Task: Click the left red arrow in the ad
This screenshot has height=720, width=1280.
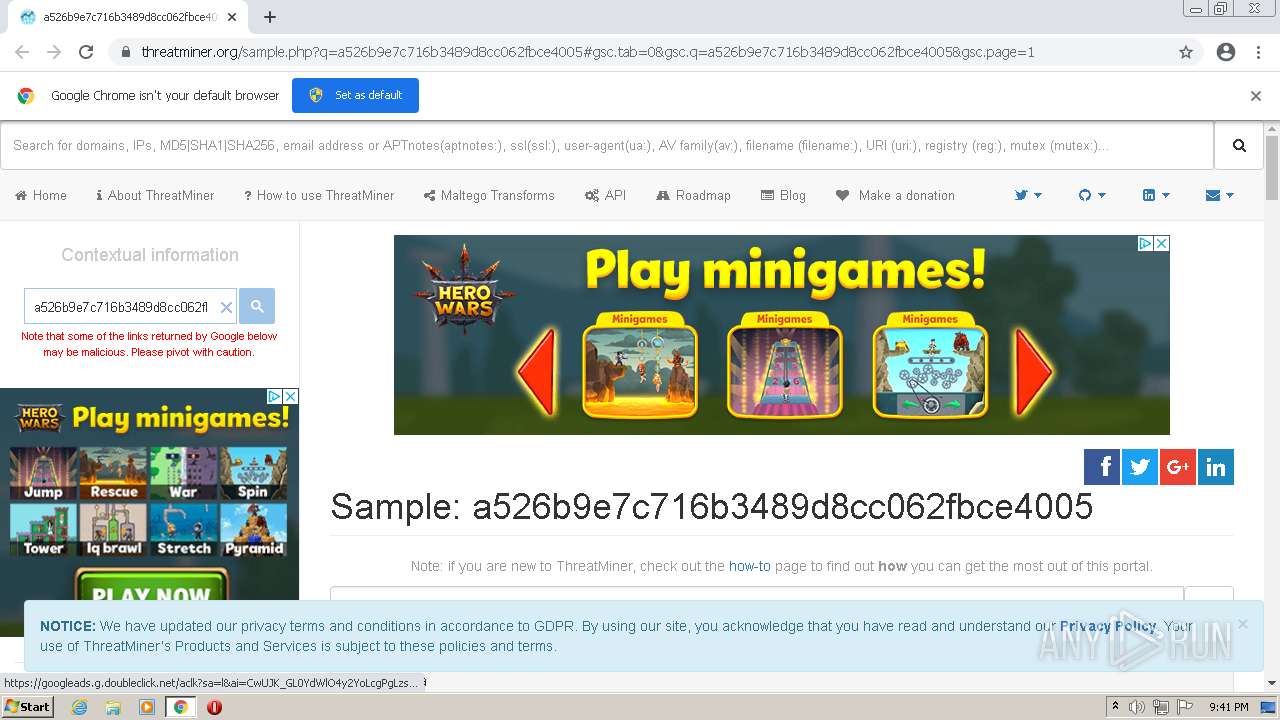Action: pyautogui.click(x=537, y=372)
